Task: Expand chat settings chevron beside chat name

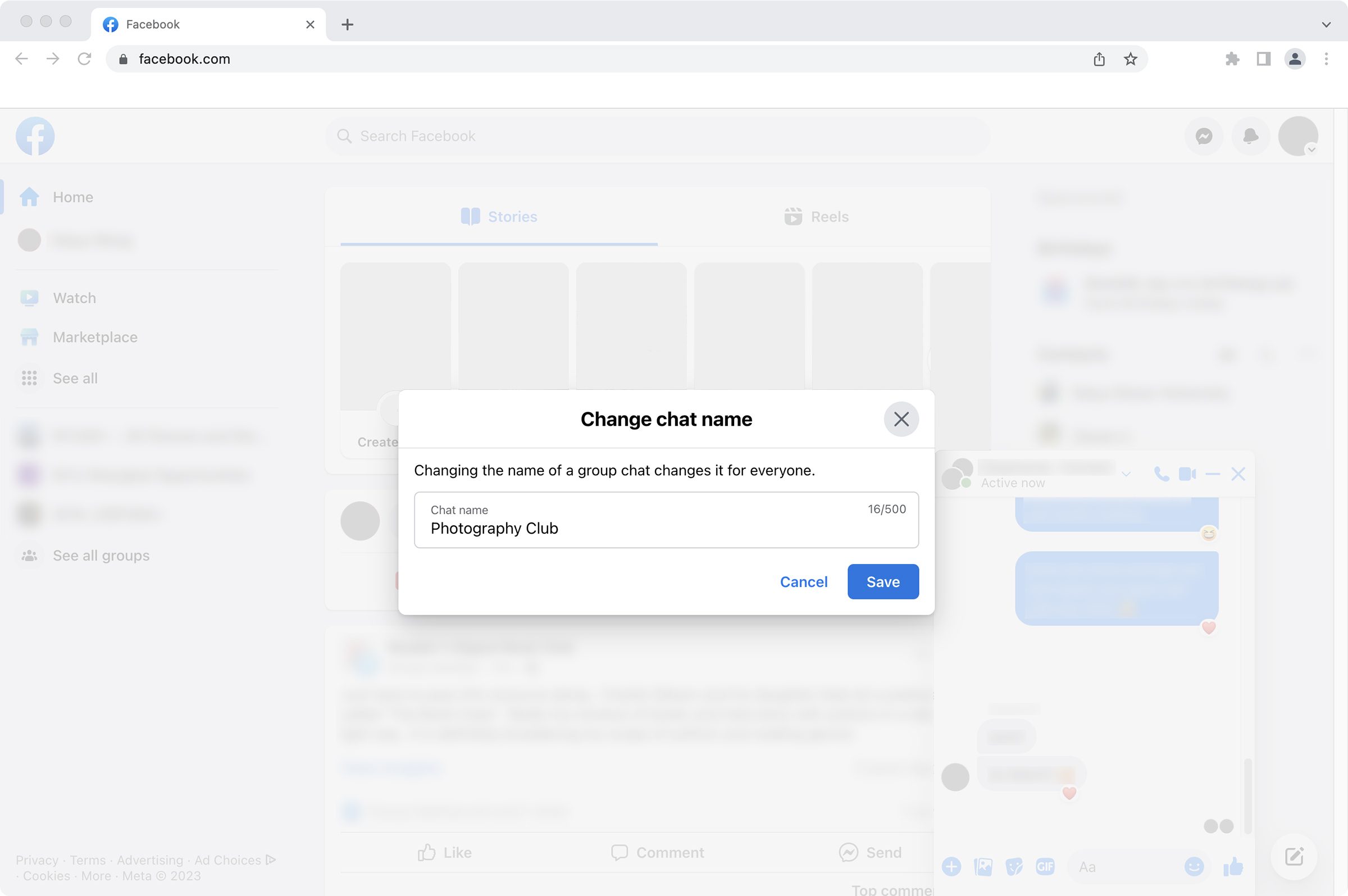Action: point(1125,474)
